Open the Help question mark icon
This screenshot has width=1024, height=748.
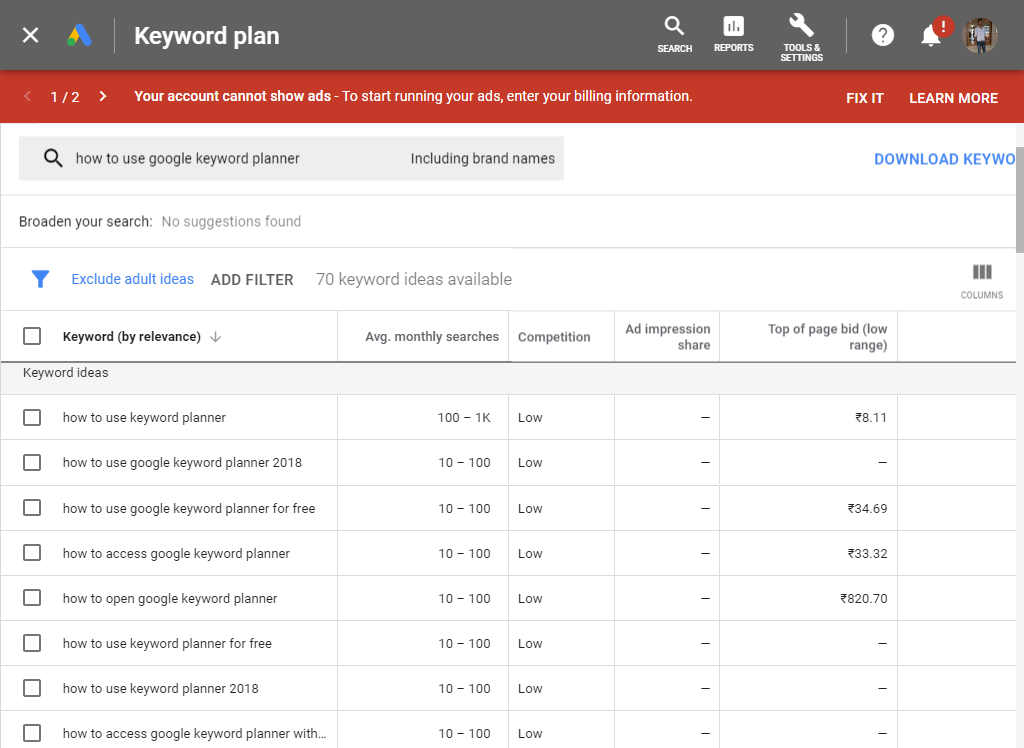[x=882, y=35]
